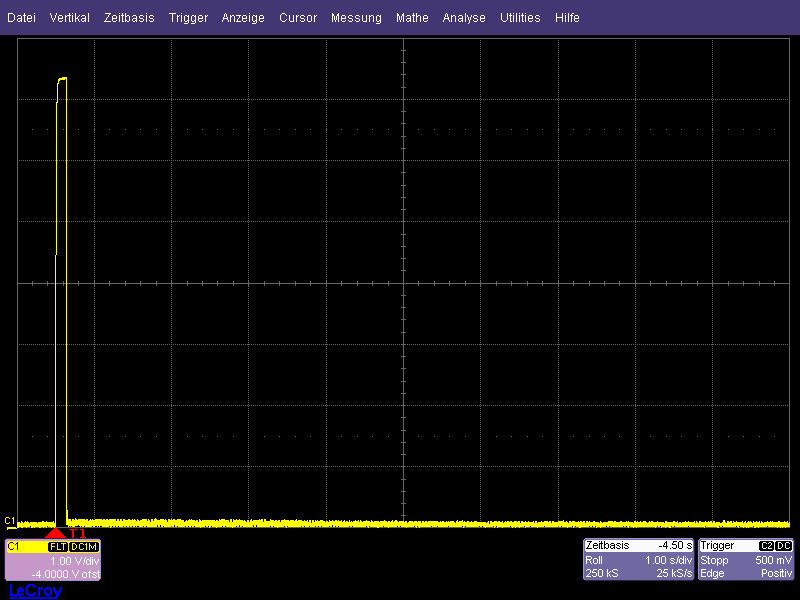Click the 500 mV trigger level value
The height and width of the screenshot is (600, 800).
[x=773, y=560]
